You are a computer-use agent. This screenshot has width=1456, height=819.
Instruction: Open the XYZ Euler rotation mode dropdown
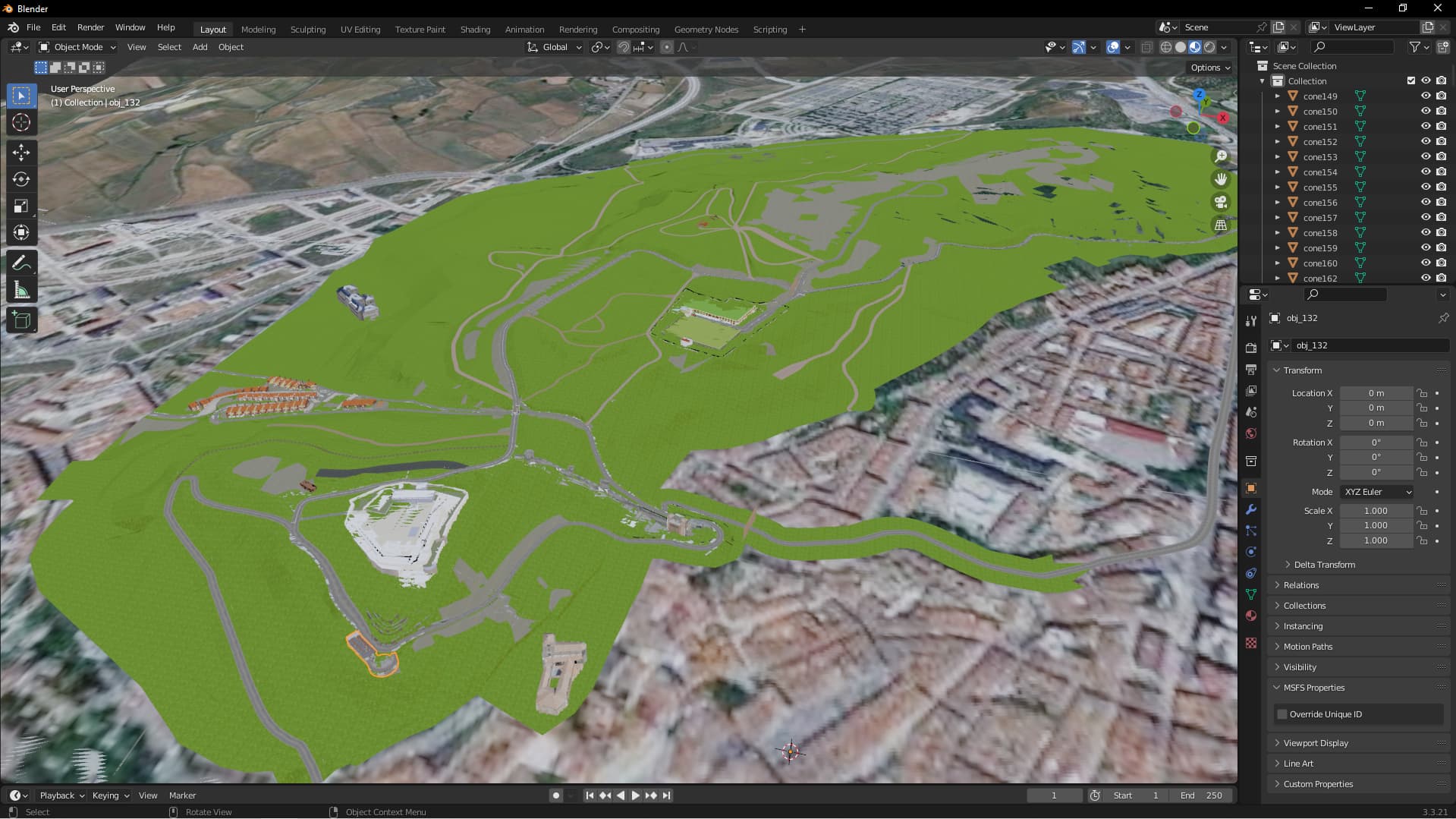(x=1376, y=491)
